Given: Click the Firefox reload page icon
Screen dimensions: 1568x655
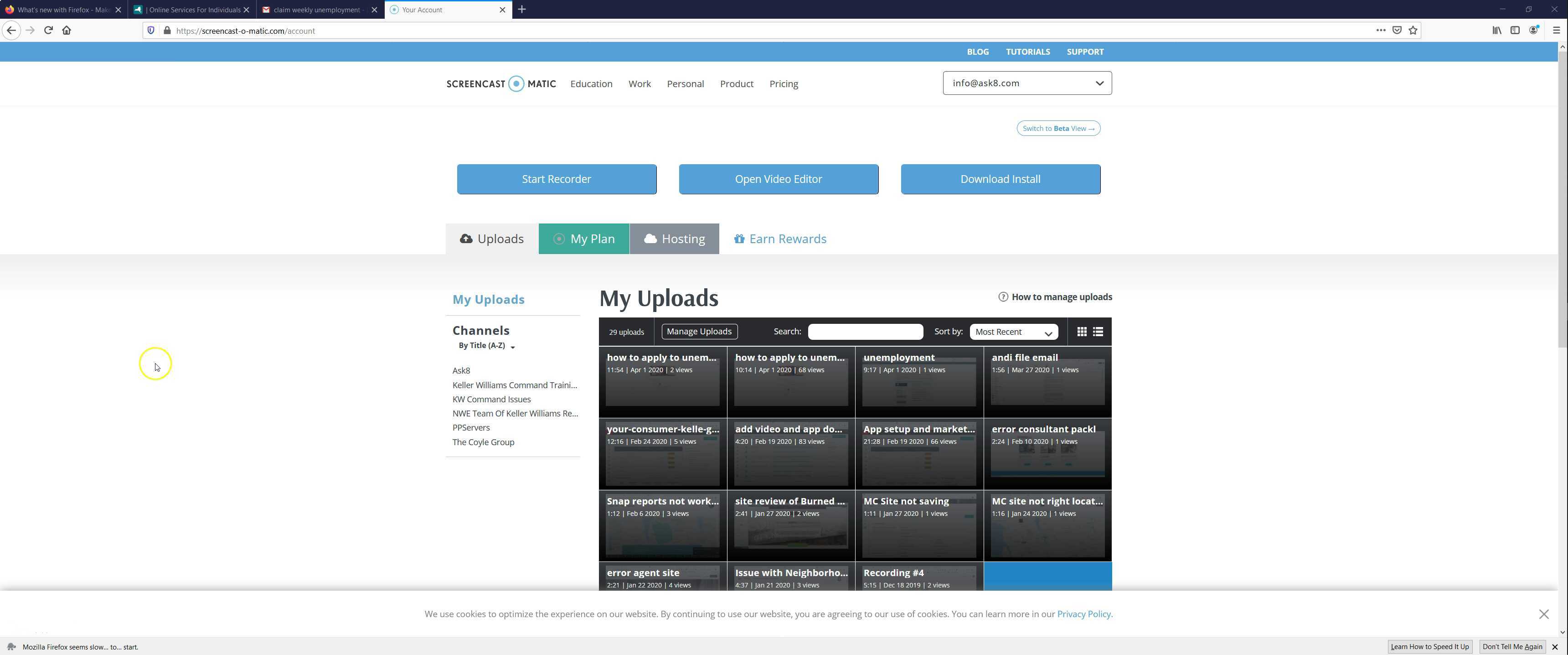Looking at the screenshot, I should [x=48, y=31].
